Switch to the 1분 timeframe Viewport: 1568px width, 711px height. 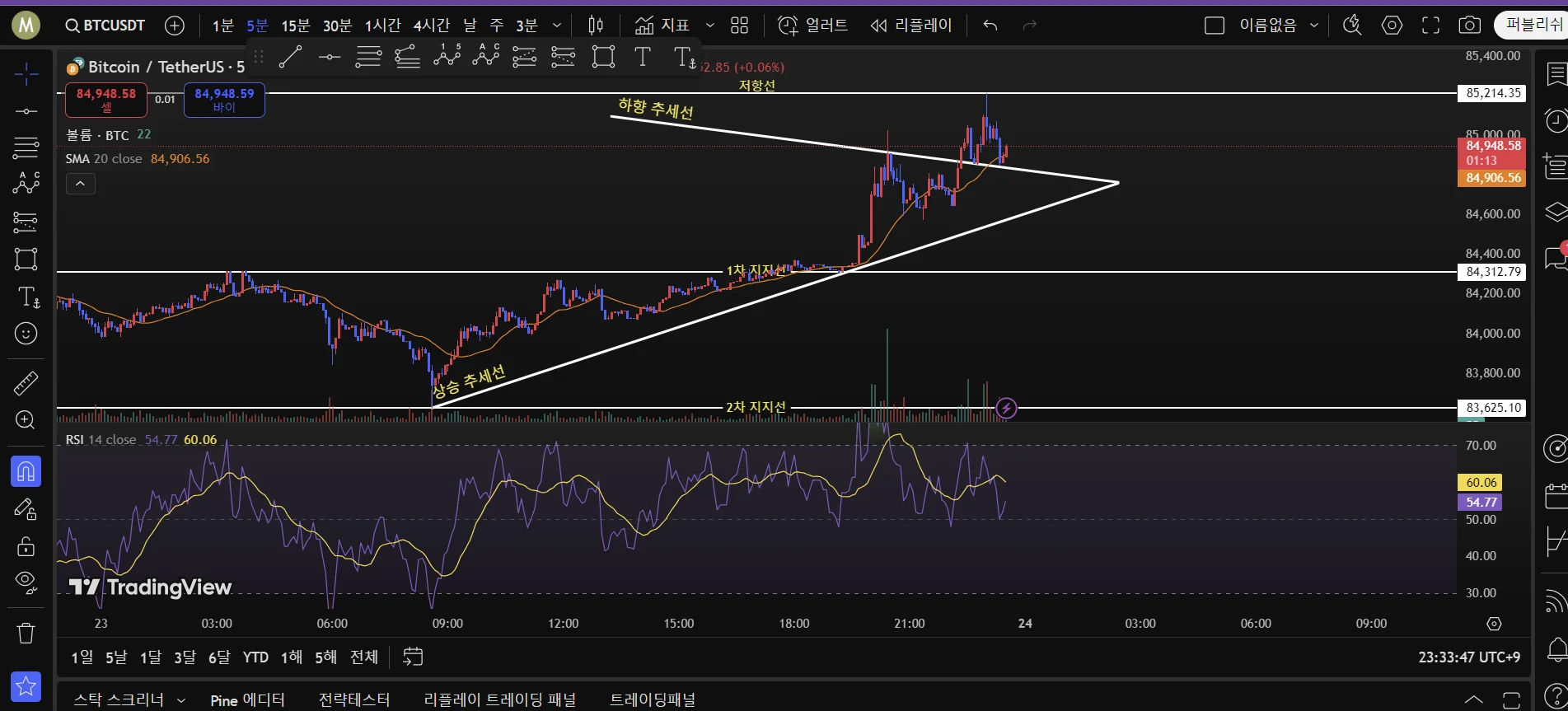pos(222,26)
